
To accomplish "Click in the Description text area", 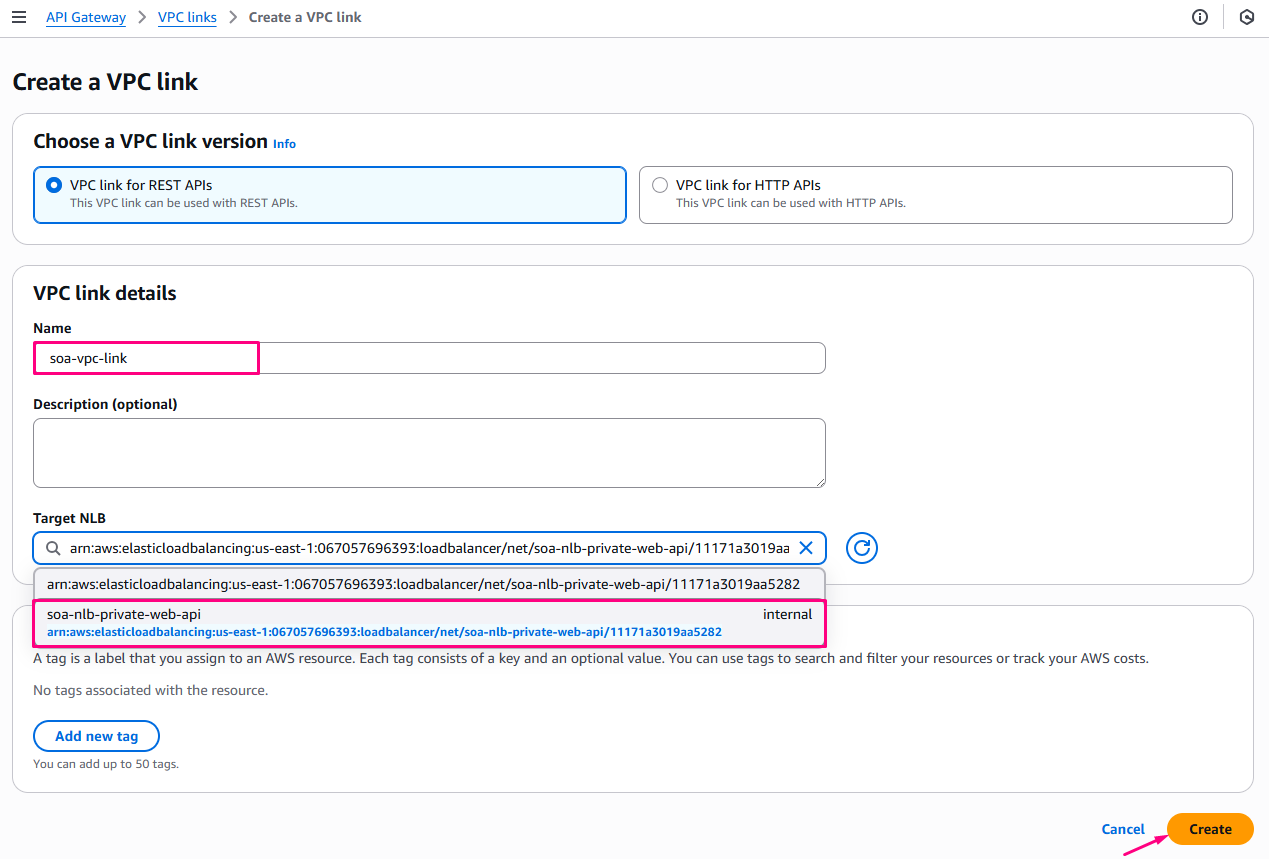I will [429, 452].
